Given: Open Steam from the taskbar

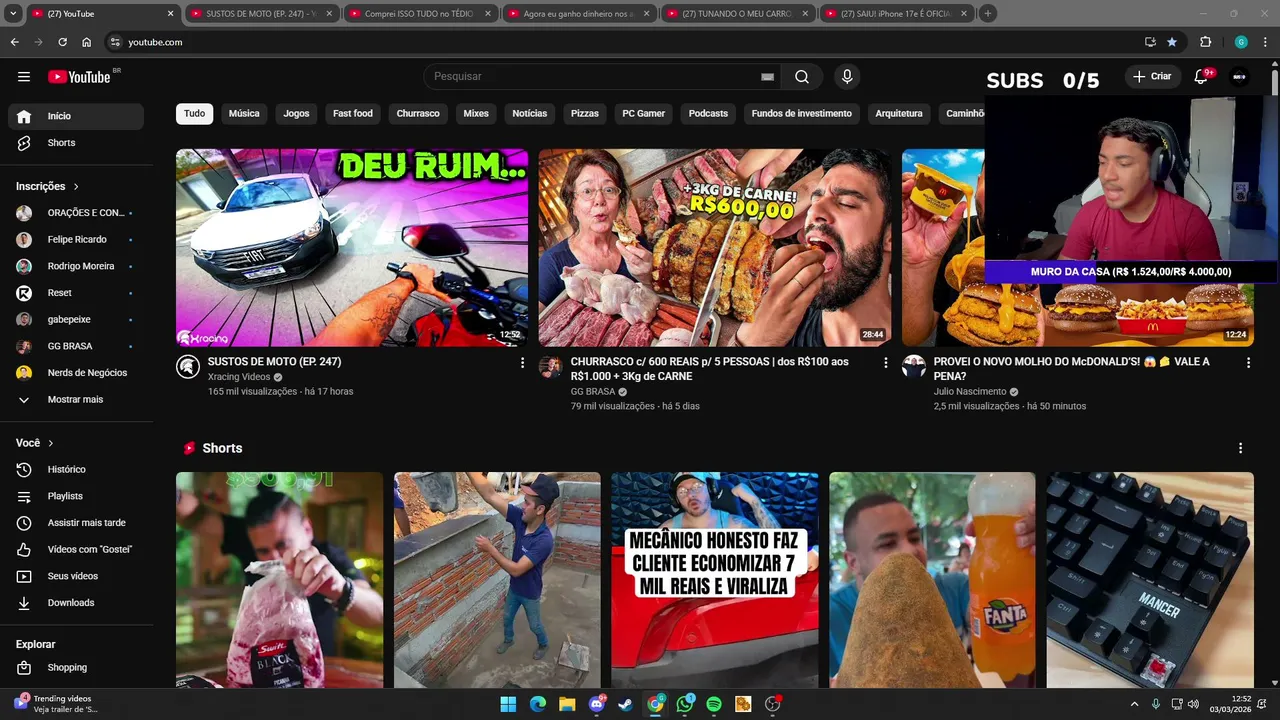Looking at the screenshot, I should click(625, 704).
